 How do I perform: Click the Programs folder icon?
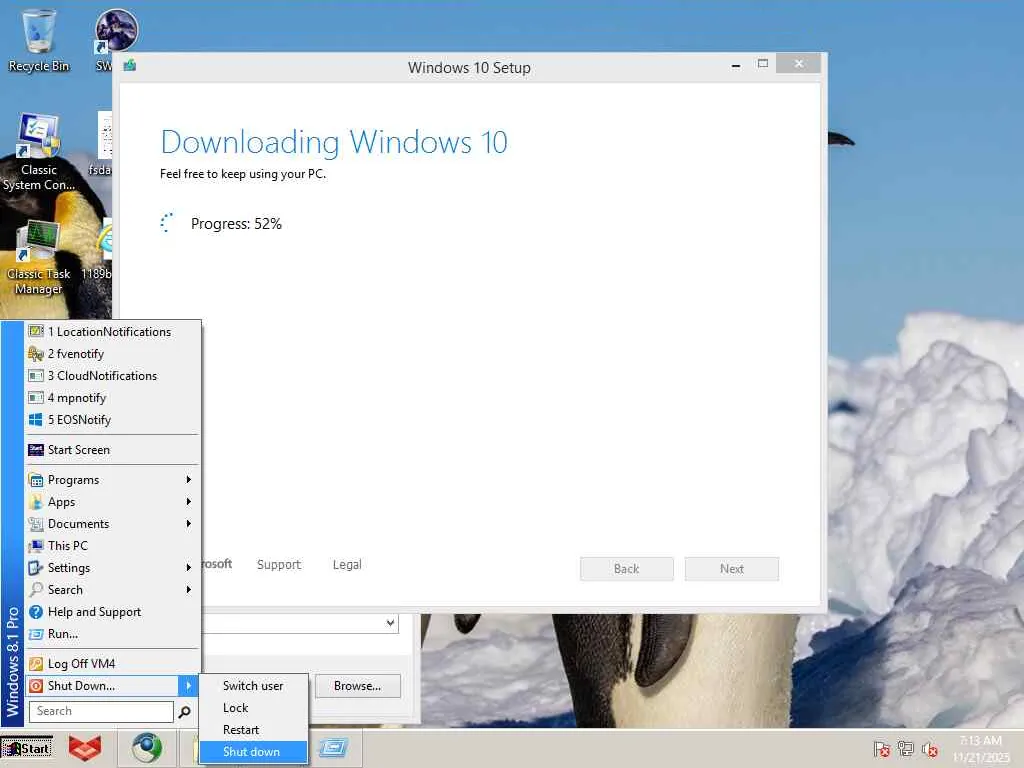click(x=36, y=480)
